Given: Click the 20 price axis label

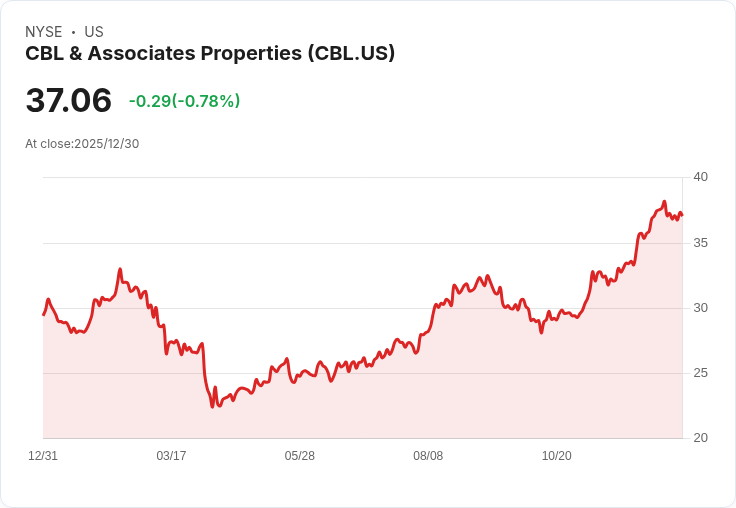Looking at the screenshot, I should (x=700, y=438).
